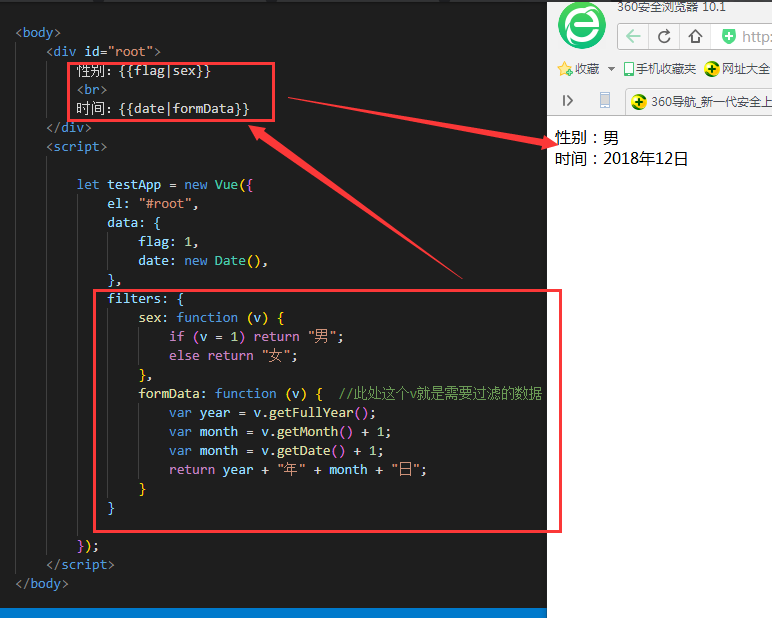Click the closing </script> tag
The width and height of the screenshot is (772, 618).
[x=80, y=564]
